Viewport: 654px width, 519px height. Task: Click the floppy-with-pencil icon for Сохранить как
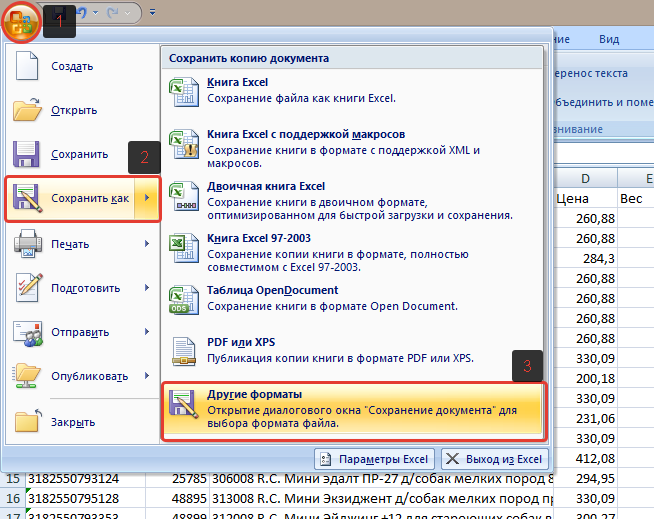coord(28,198)
